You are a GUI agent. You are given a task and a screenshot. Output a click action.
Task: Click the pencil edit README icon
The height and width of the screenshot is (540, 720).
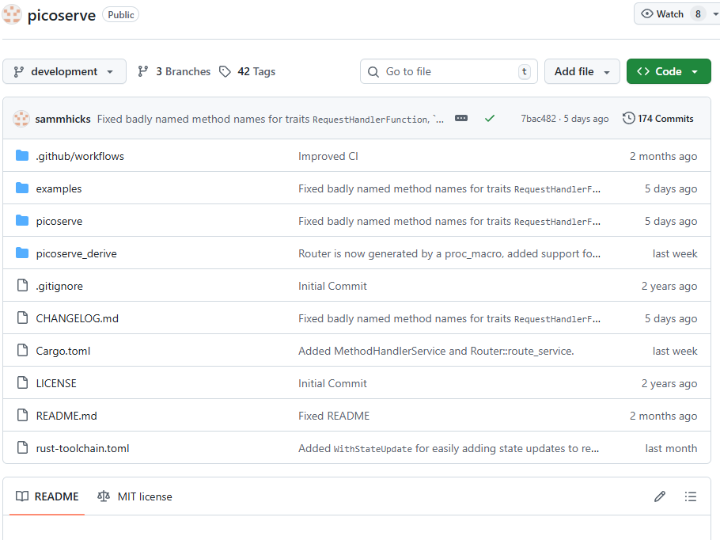(660, 496)
